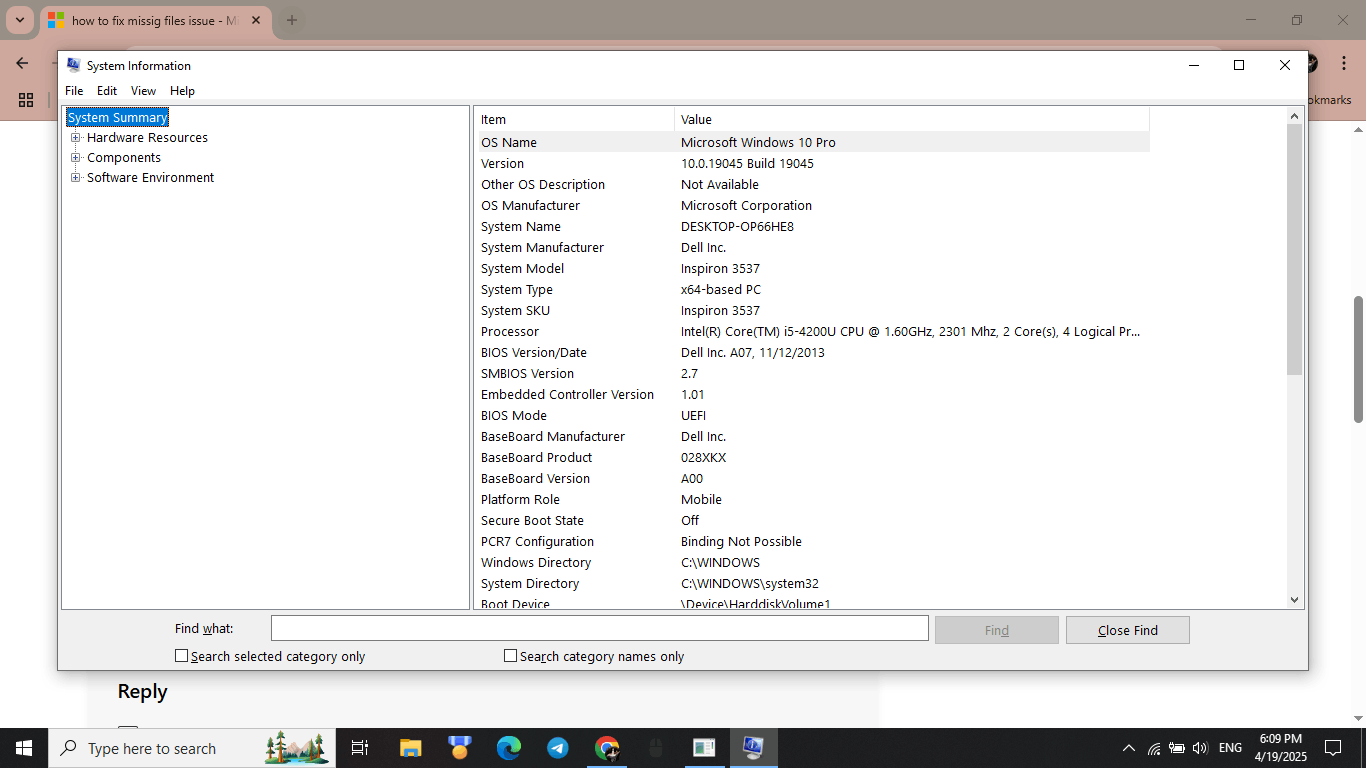Select the Secure Boot State row
The image size is (1366, 768).
[814, 520]
